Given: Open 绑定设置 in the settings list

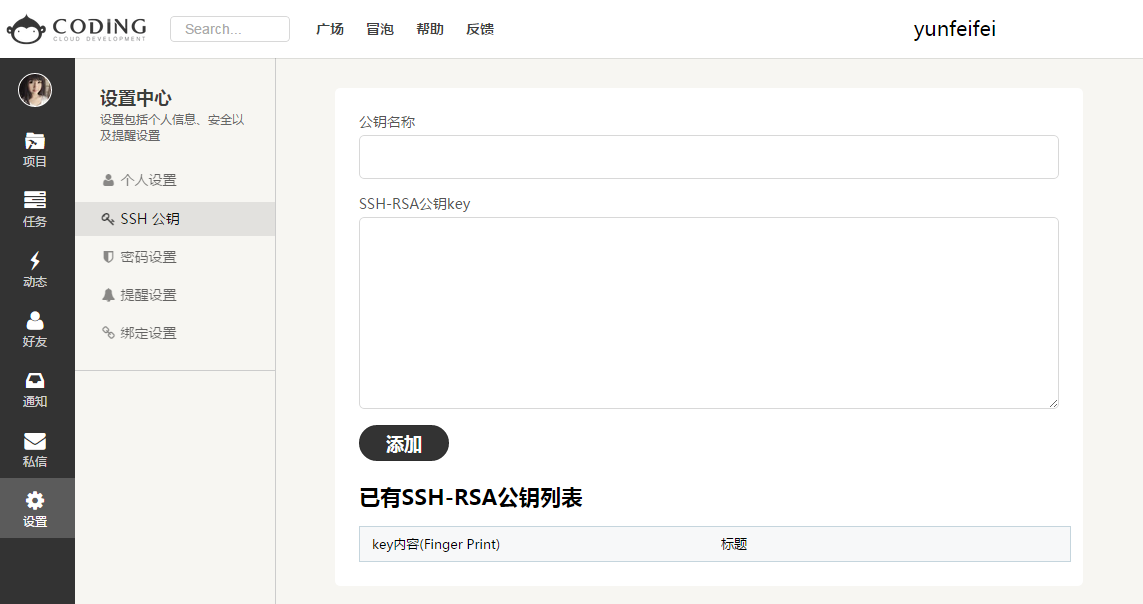Looking at the screenshot, I should (148, 332).
